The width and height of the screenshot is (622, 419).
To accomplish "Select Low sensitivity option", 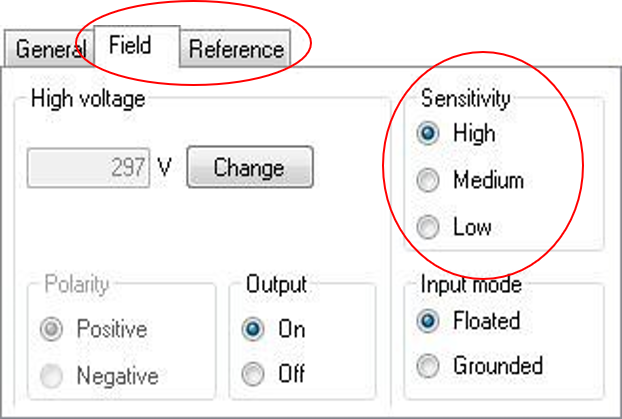I will click(x=429, y=228).
